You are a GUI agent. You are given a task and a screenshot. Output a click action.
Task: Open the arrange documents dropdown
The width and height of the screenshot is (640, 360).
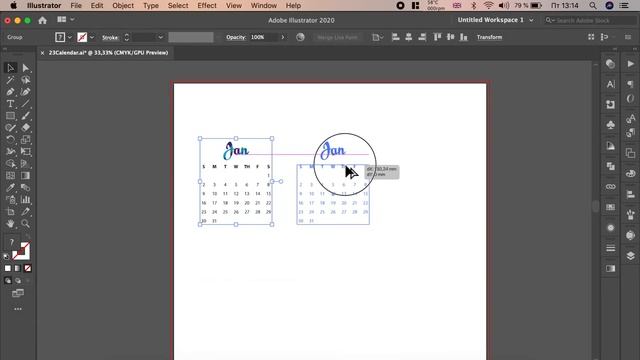click(65, 20)
